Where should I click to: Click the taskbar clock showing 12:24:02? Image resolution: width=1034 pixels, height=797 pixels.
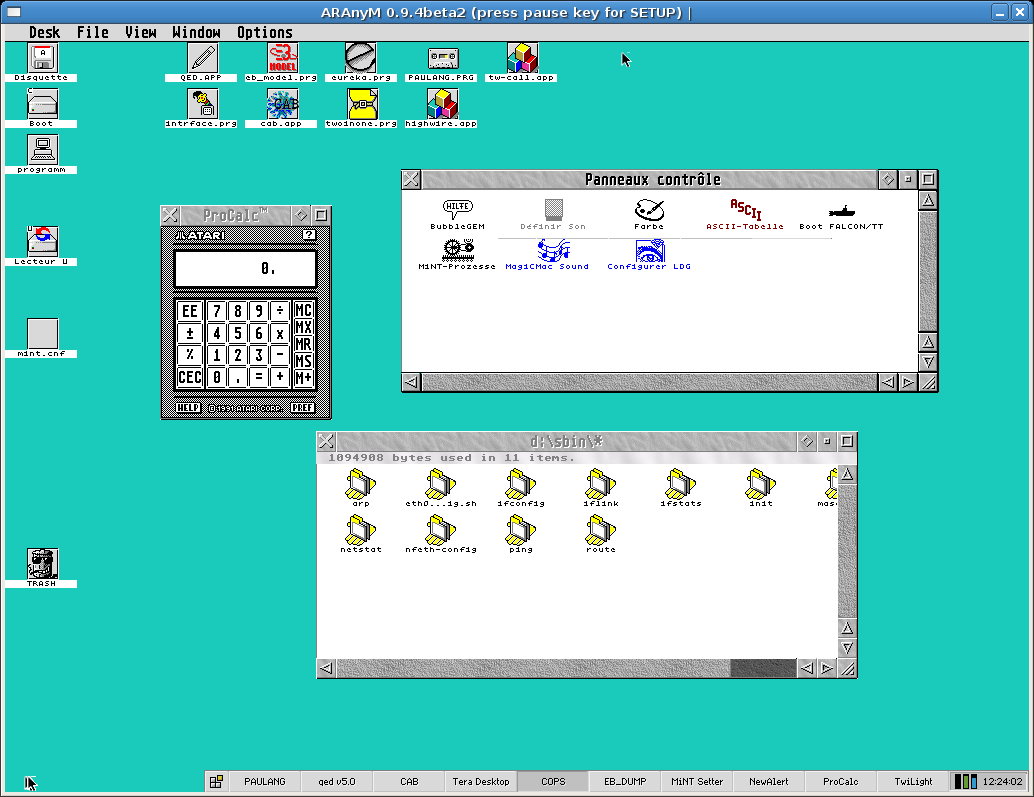point(1002,782)
